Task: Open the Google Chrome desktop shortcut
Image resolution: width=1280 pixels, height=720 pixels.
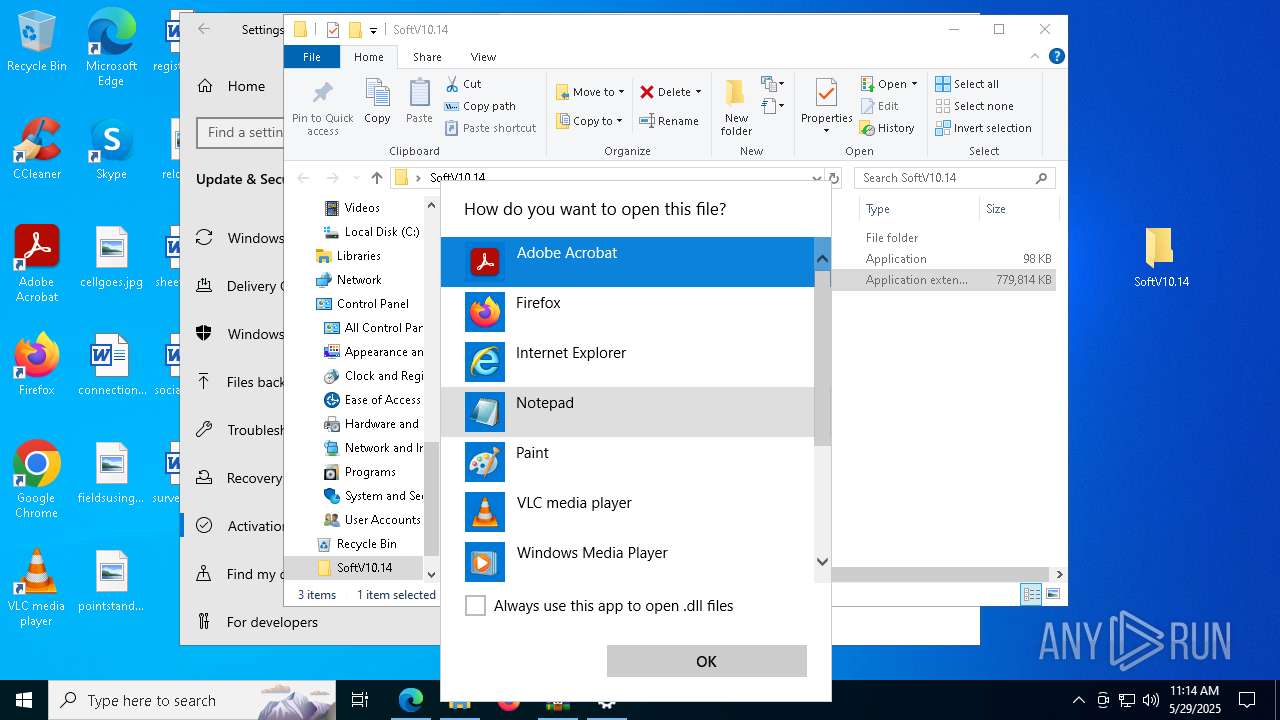Action: point(37,480)
